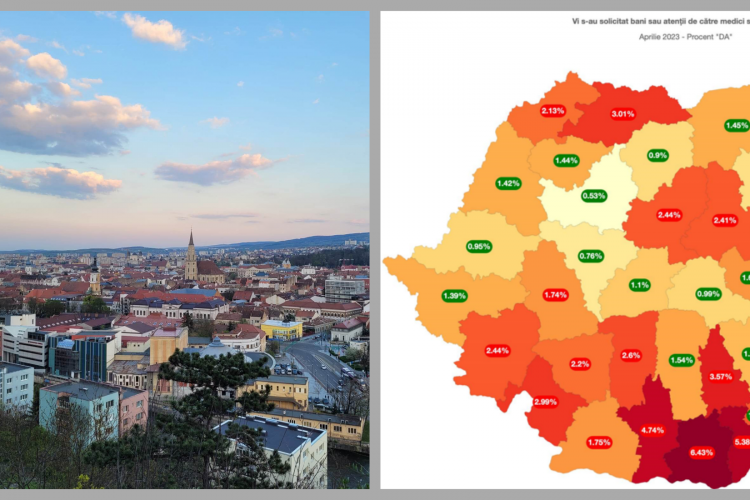Click the green 0.53% county label
The width and height of the screenshot is (750, 500).
coord(594,196)
